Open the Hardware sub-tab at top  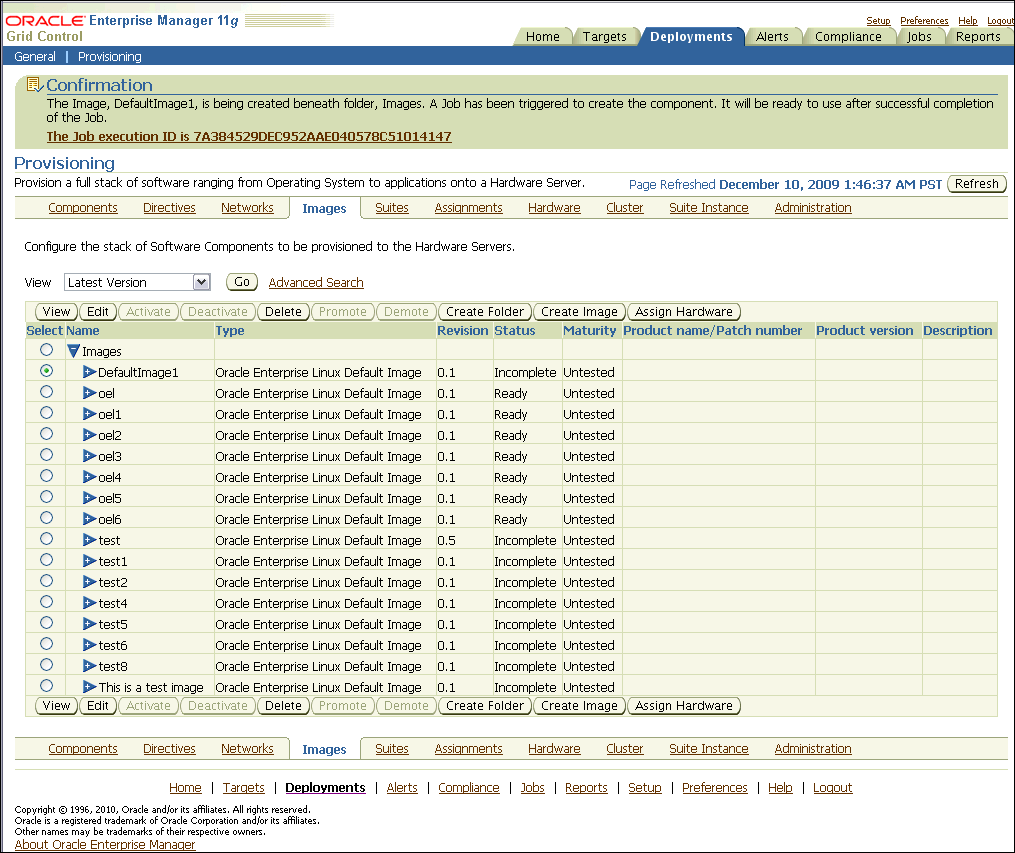pos(554,208)
